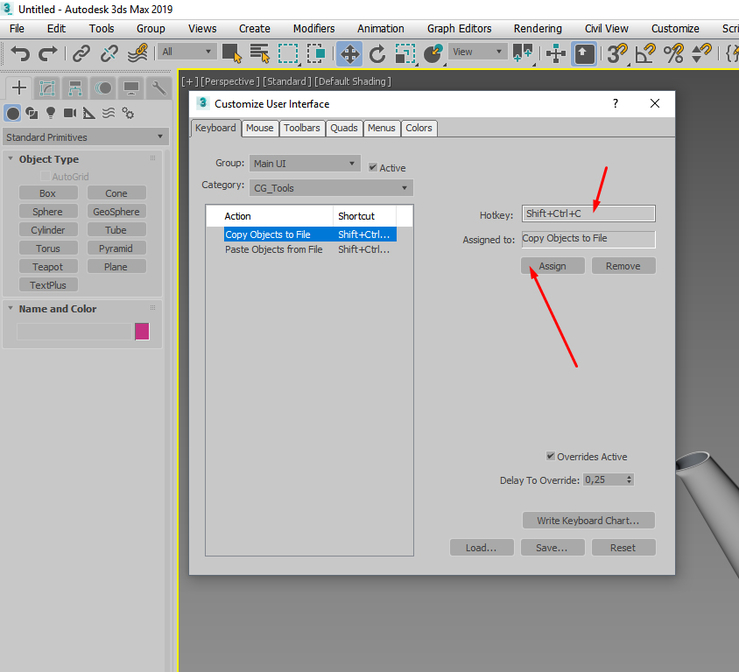Toggle the Angle Snap icon
The height and width of the screenshot is (672, 739).
645,53
